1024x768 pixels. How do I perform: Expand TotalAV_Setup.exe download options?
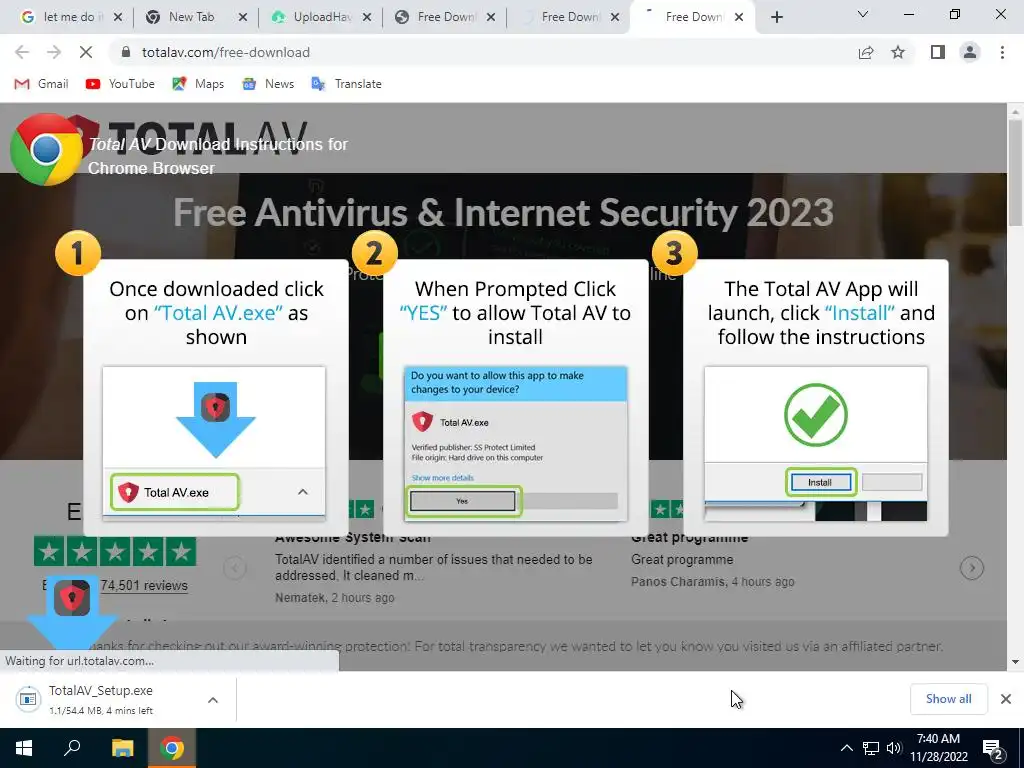(x=212, y=700)
